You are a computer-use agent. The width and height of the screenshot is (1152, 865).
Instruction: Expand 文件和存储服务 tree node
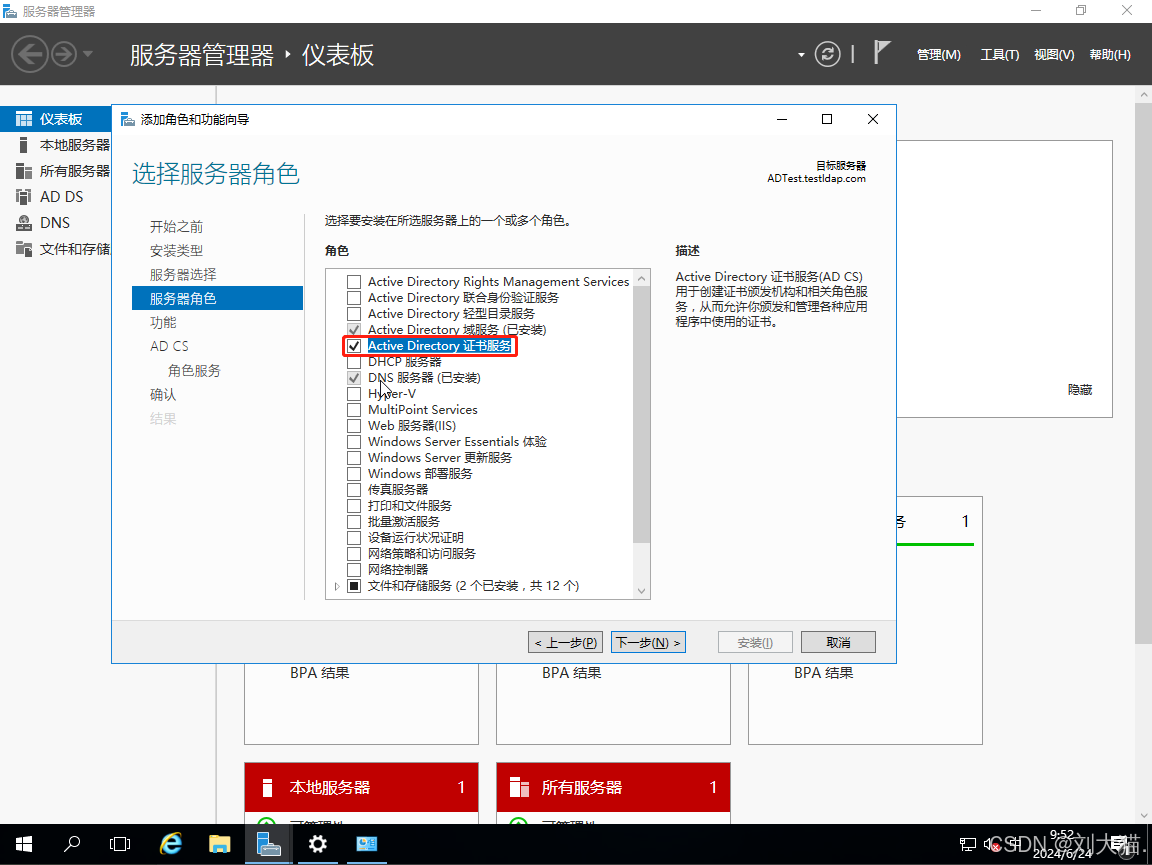point(337,586)
